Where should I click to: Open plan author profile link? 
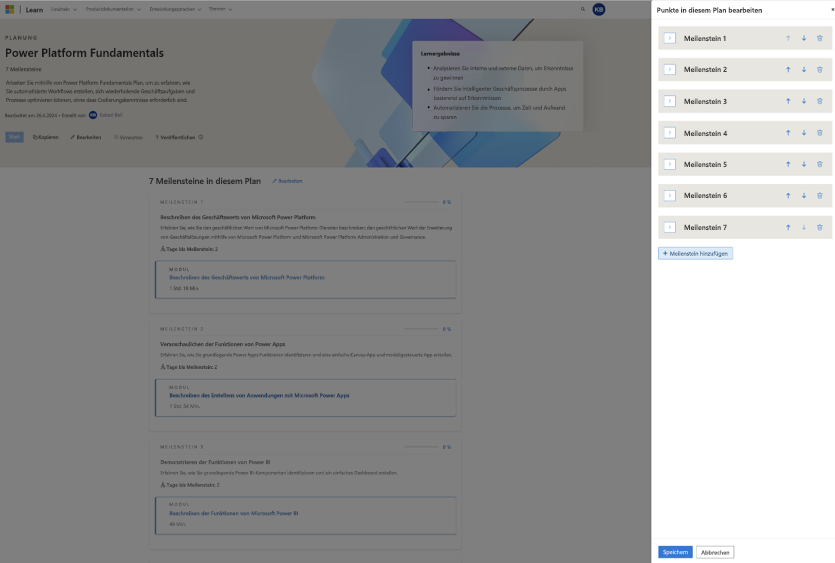pyautogui.click(x=111, y=115)
